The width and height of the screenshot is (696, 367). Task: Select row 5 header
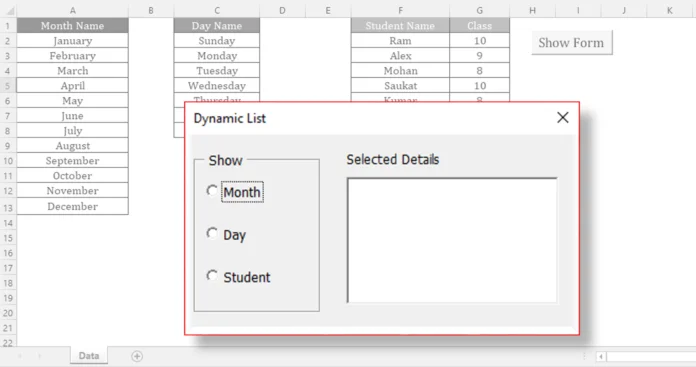click(8, 86)
